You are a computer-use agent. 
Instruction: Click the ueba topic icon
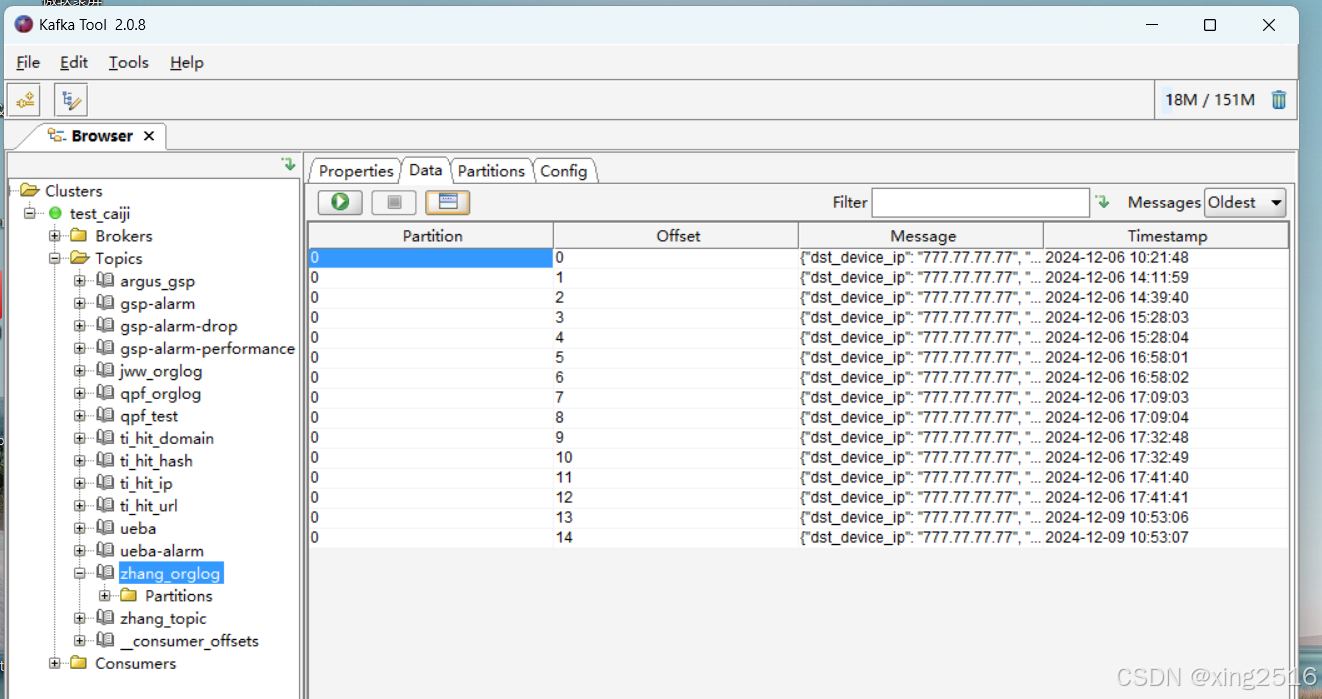click(105, 528)
